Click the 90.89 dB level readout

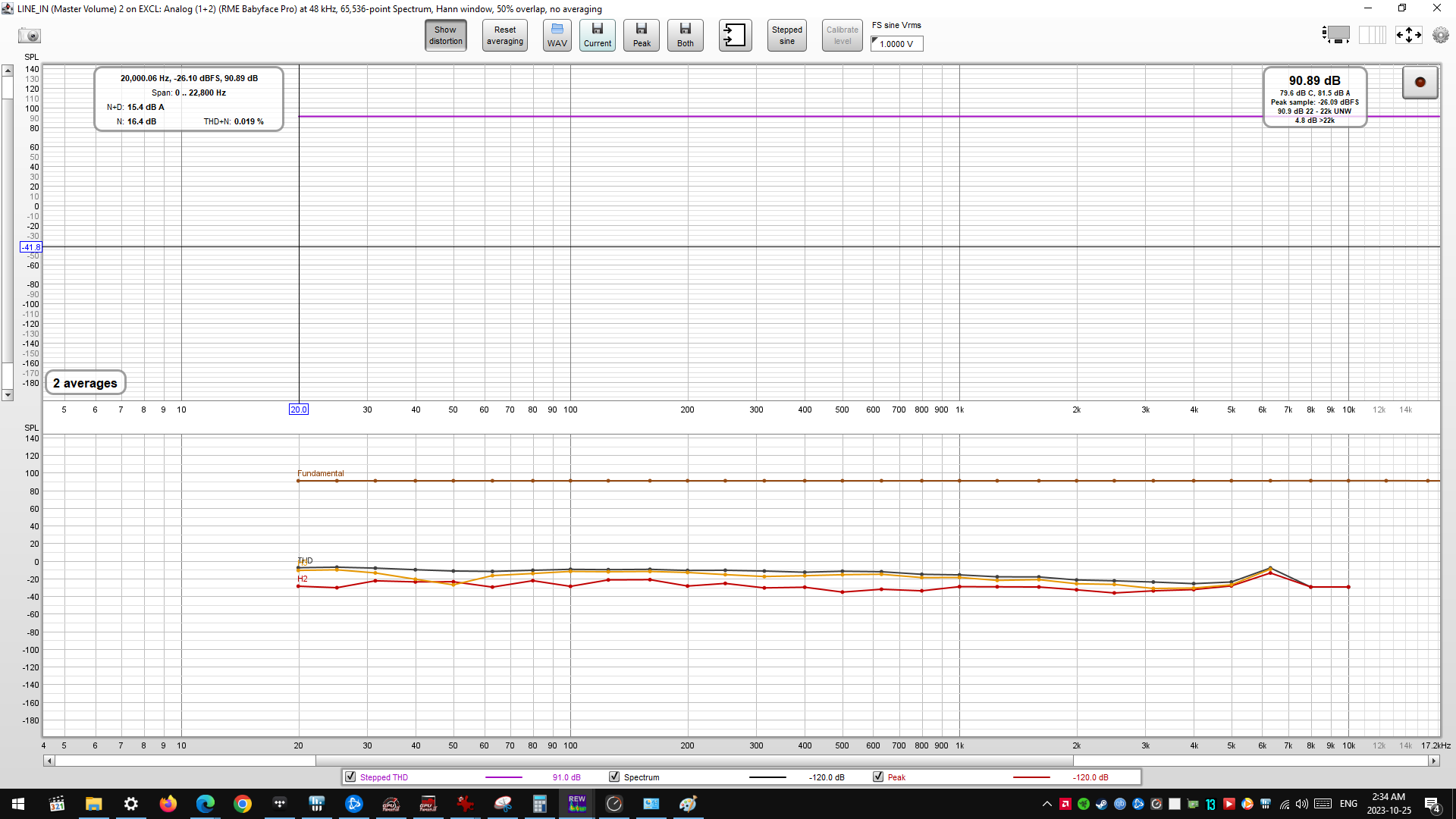(x=1314, y=80)
